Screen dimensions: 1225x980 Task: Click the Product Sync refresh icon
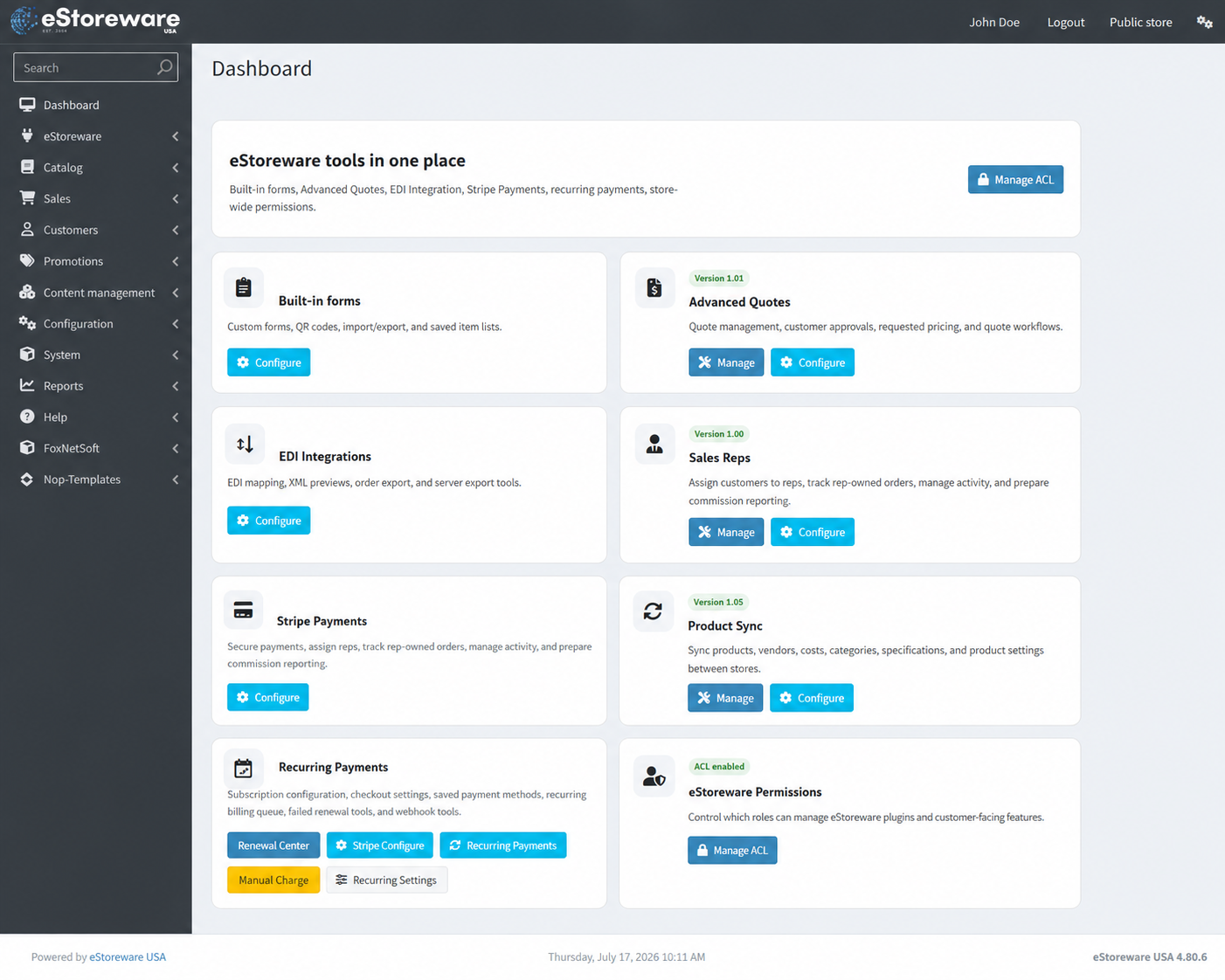[653, 611]
